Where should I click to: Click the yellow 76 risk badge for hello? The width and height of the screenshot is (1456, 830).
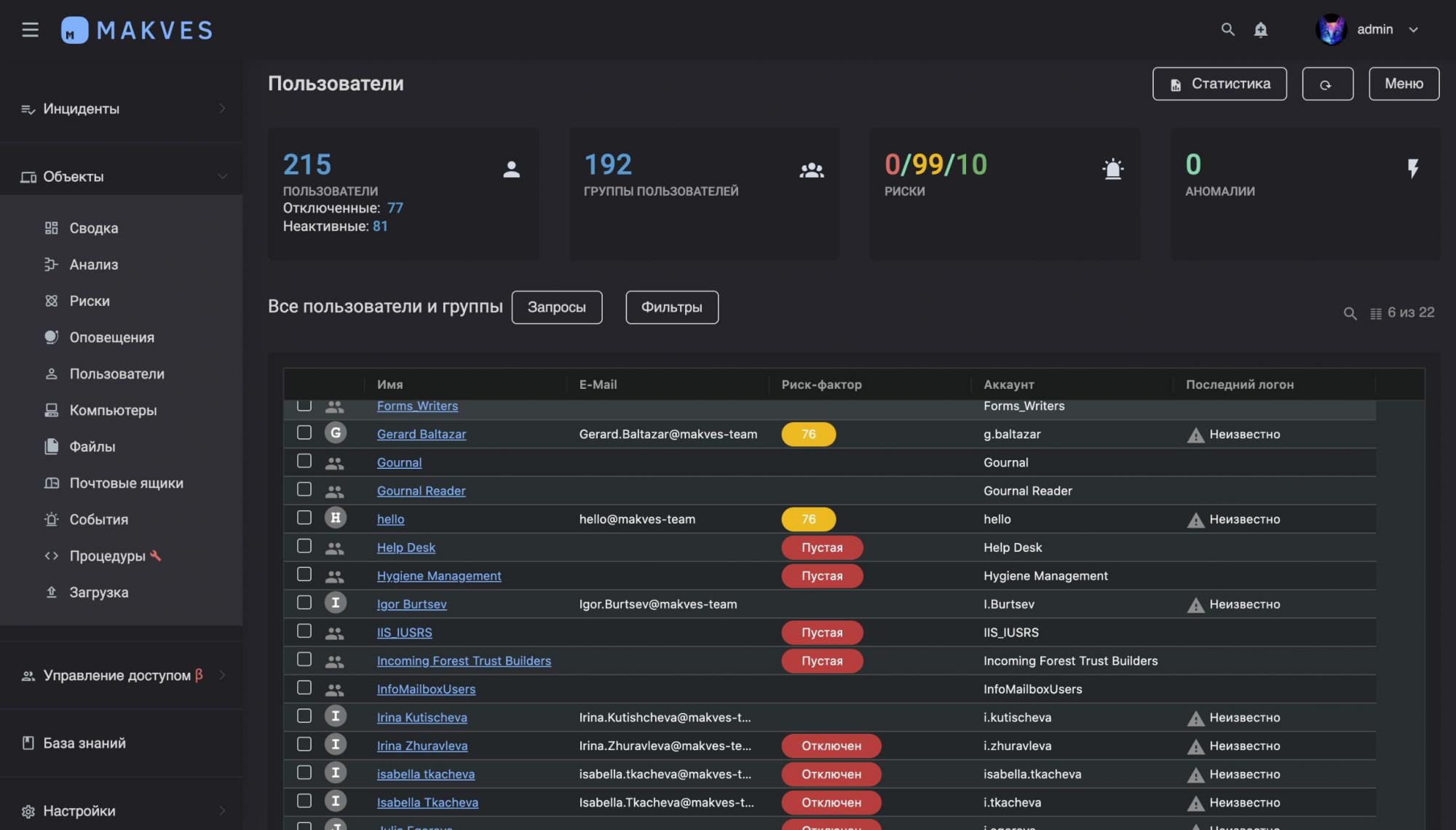click(808, 519)
